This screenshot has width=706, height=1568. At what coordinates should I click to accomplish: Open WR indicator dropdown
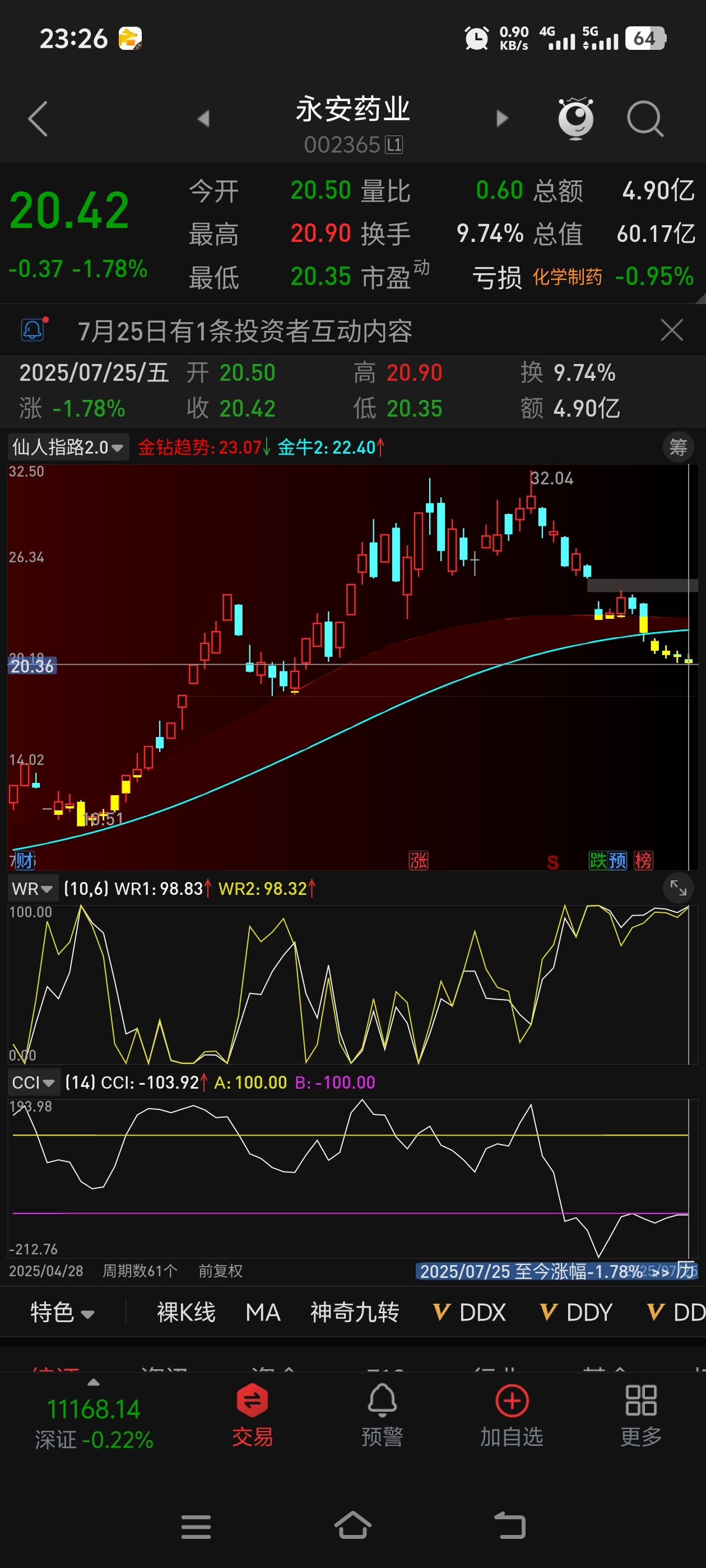coord(33,889)
